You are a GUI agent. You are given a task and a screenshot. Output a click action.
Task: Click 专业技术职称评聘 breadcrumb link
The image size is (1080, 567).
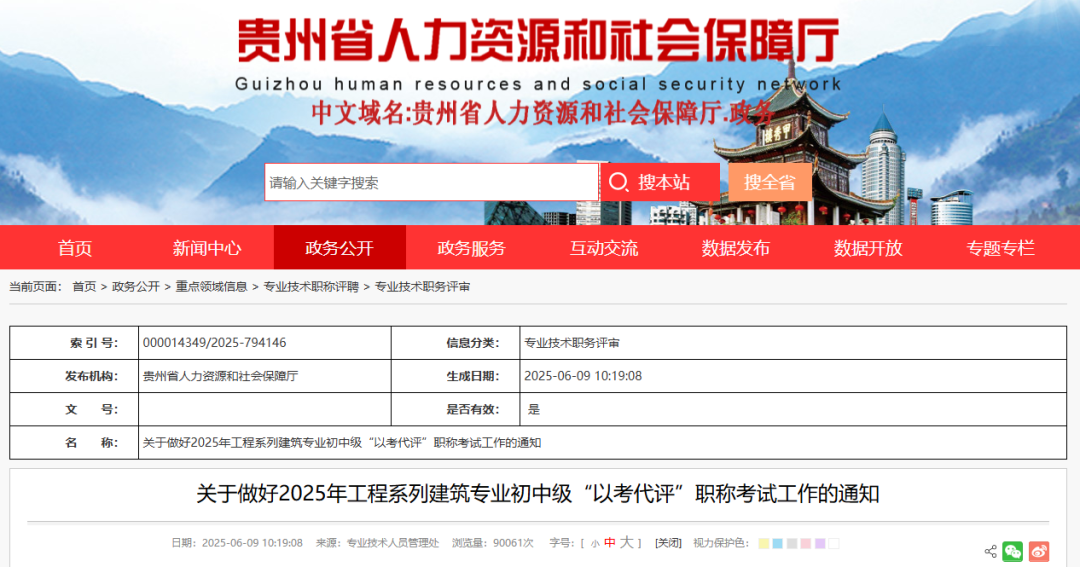[311, 287]
